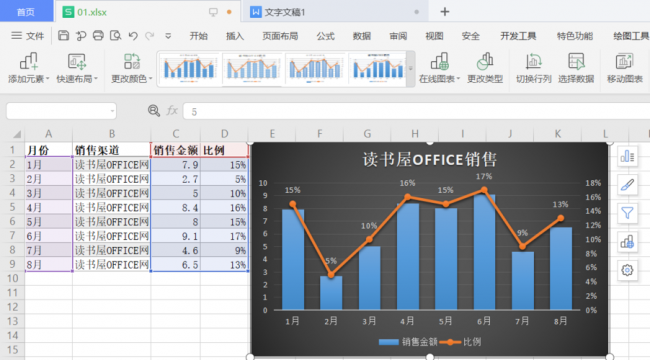Click the online chart side button
This screenshot has height=360, width=650.
pyautogui.click(x=627, y=241)
